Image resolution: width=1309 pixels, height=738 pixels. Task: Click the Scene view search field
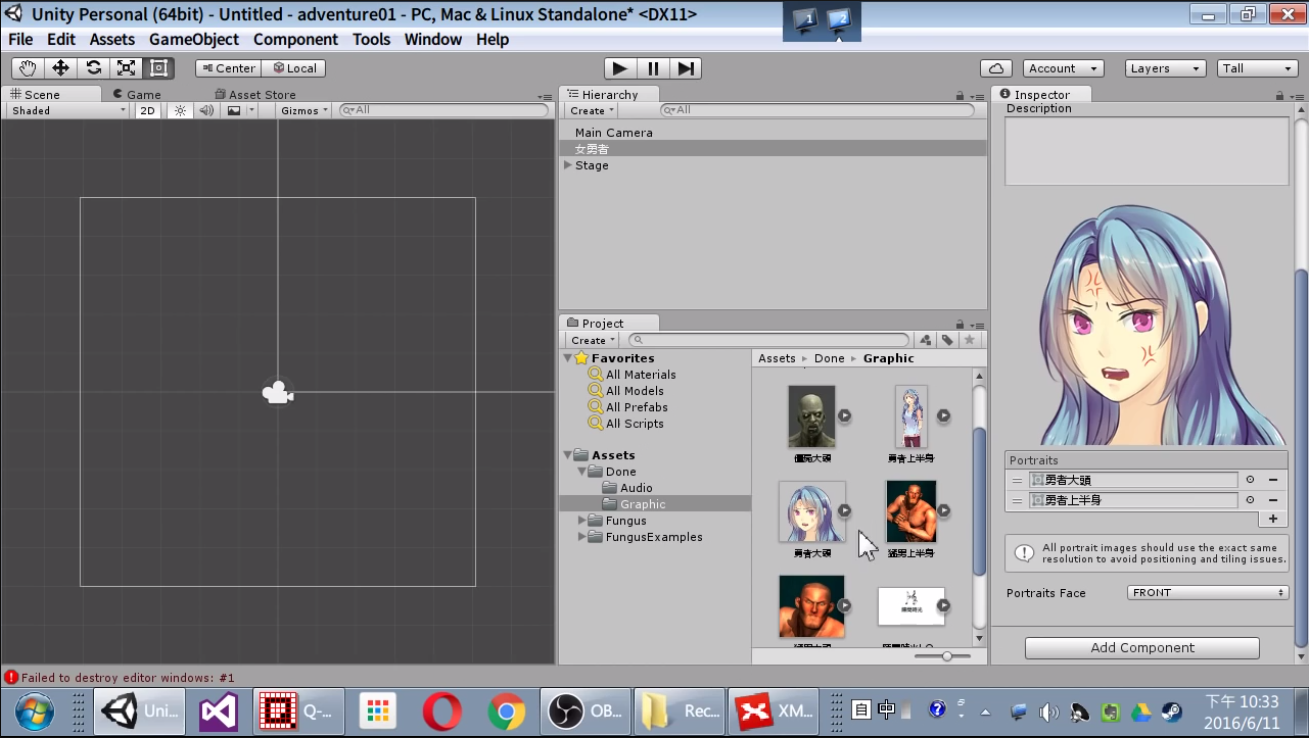tap(445, 110)
